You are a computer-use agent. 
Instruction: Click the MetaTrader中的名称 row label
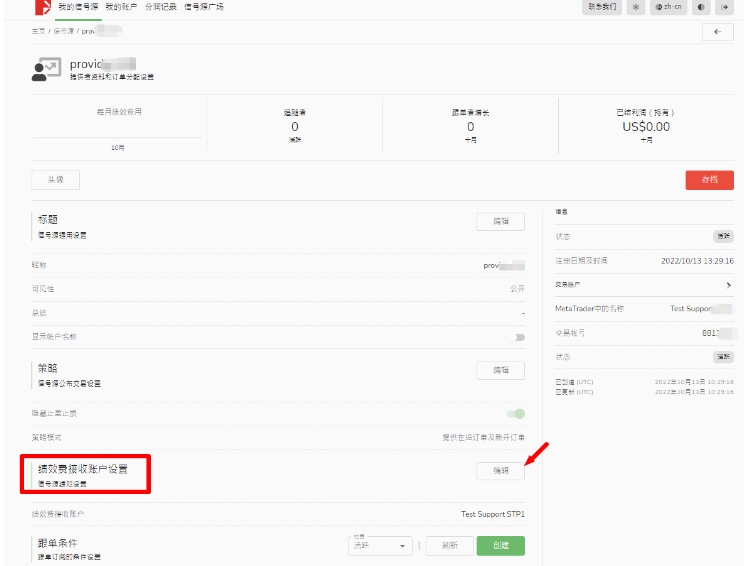589,309
